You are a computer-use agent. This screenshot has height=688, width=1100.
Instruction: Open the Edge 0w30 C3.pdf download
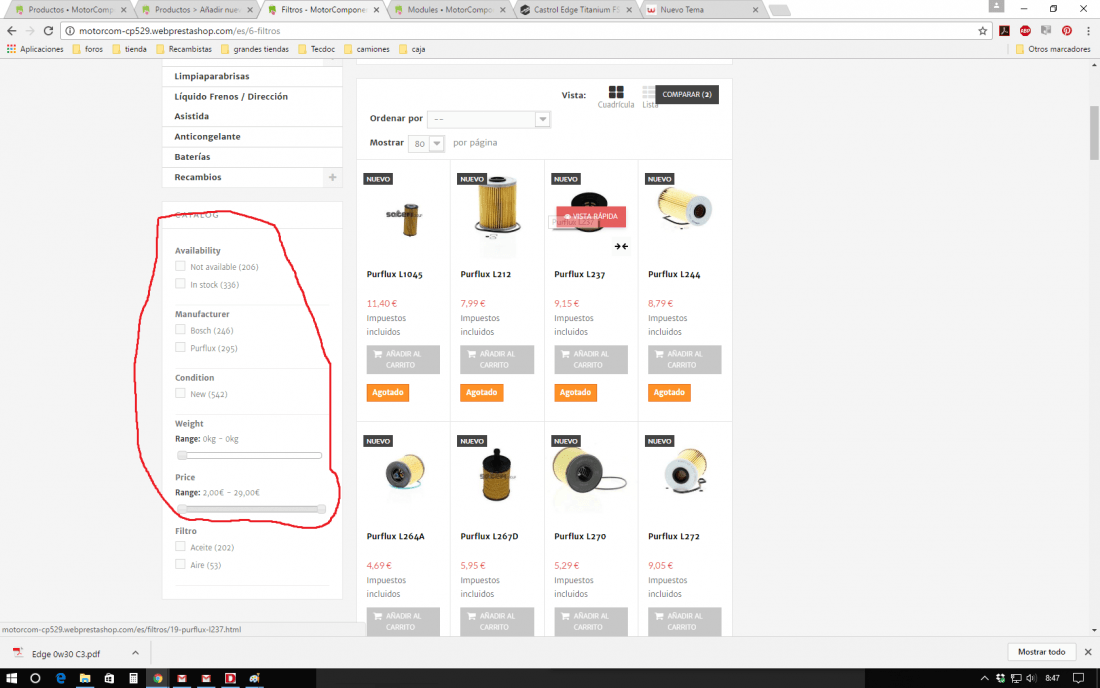point(66,654)
